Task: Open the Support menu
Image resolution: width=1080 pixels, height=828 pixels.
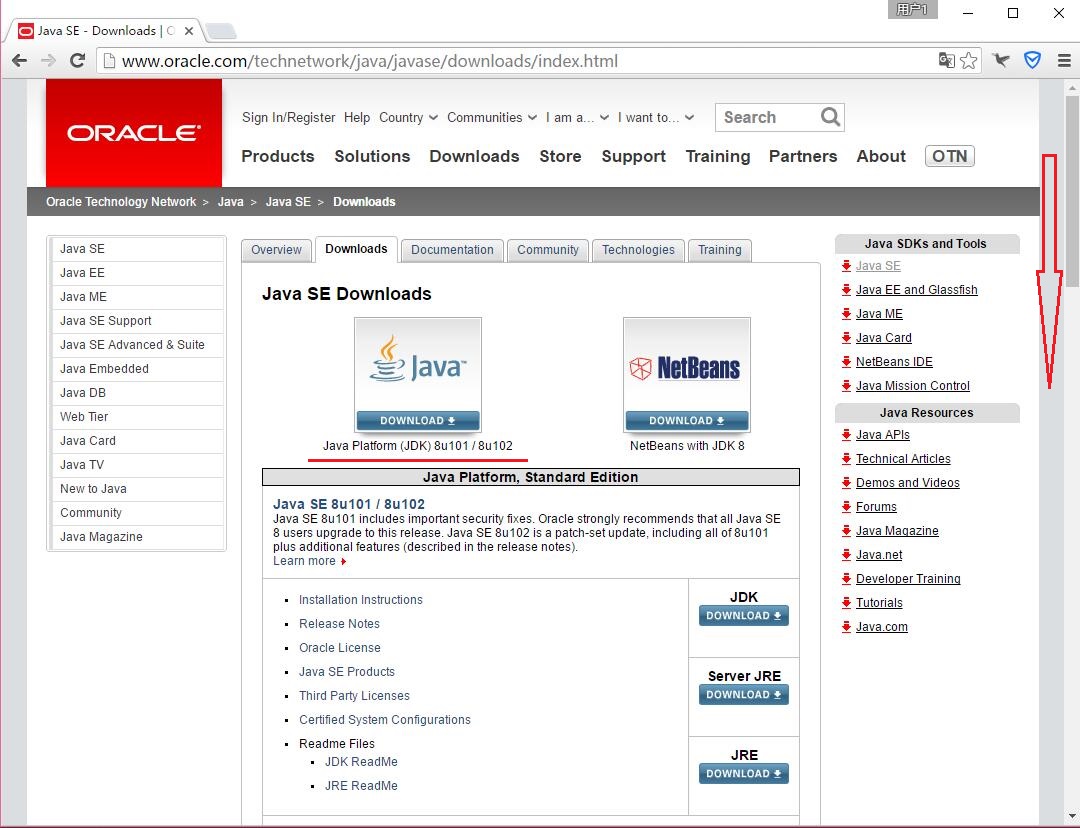Action: tap(633, 156)
